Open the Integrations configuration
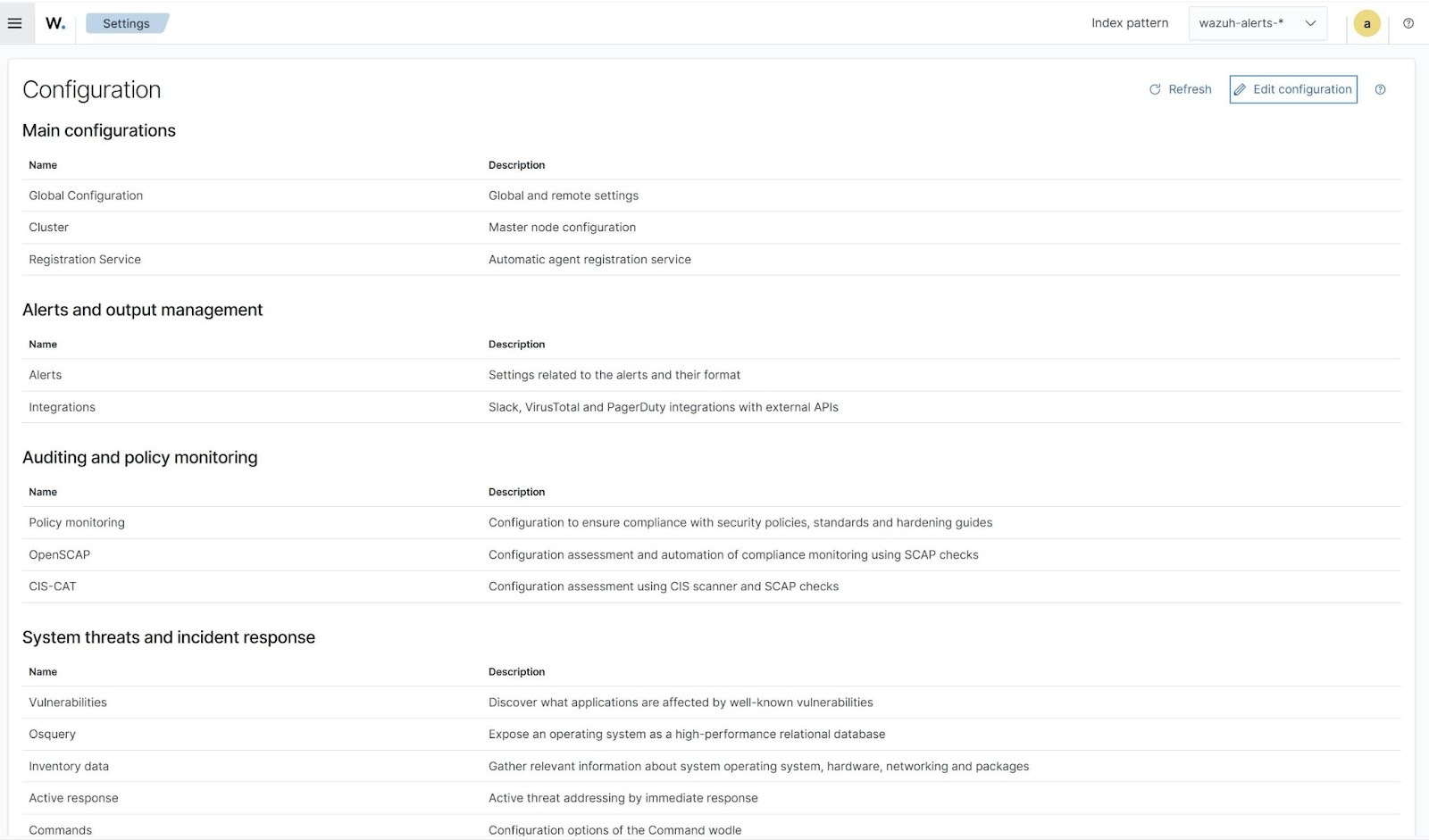The image size is (1429, 840). click(x=62, y=407)
